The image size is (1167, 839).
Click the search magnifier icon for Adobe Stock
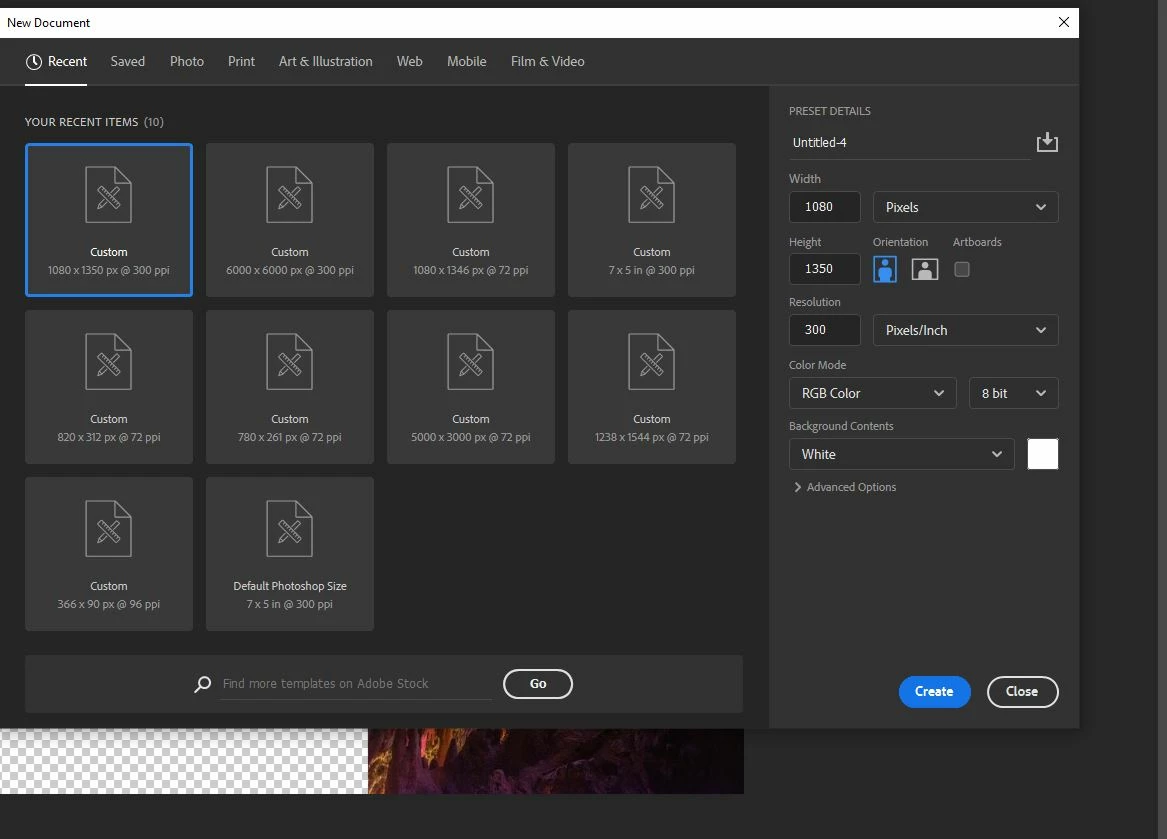202,684
